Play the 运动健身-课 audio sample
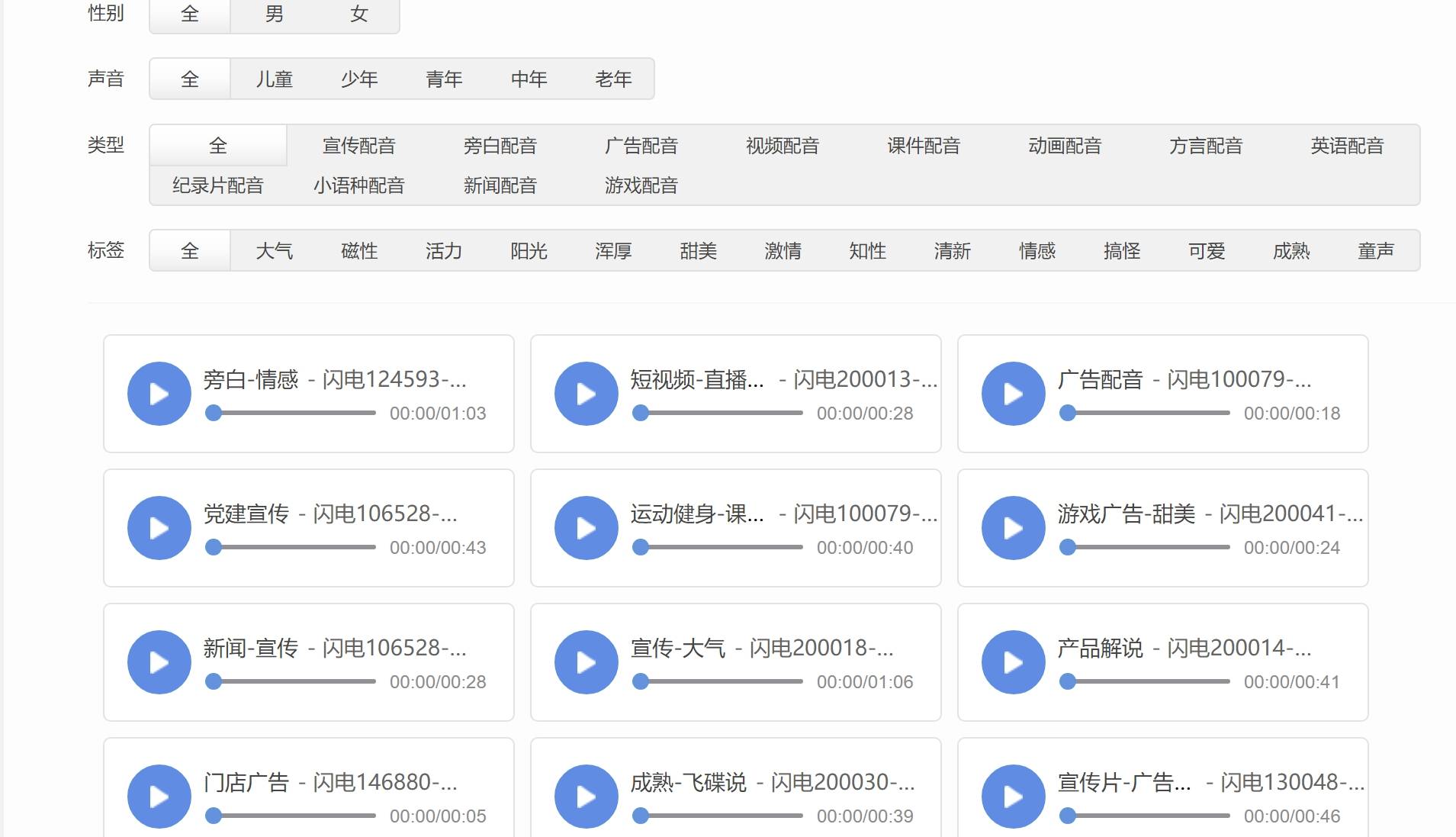 tap(586, 528)
